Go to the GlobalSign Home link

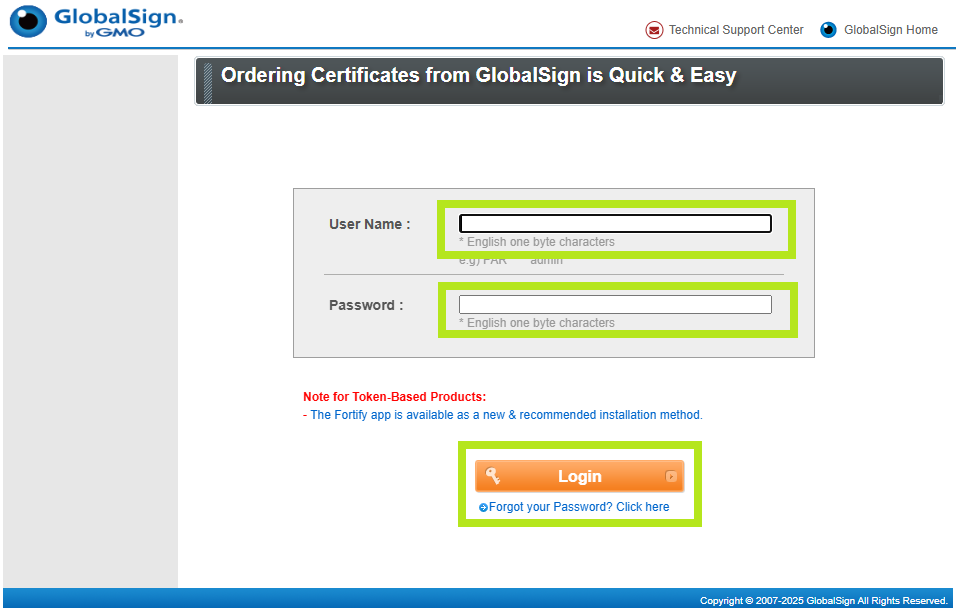[x=891, y=30]
